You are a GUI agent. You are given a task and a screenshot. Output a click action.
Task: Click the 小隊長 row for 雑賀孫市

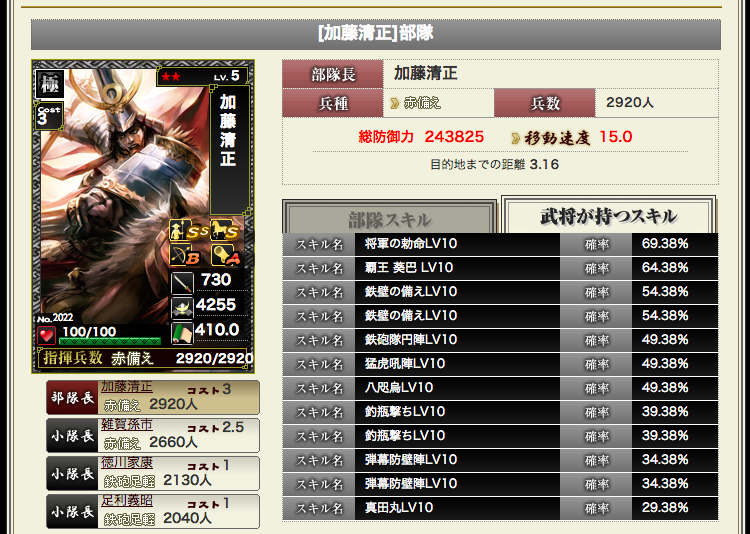coord(153,435)
